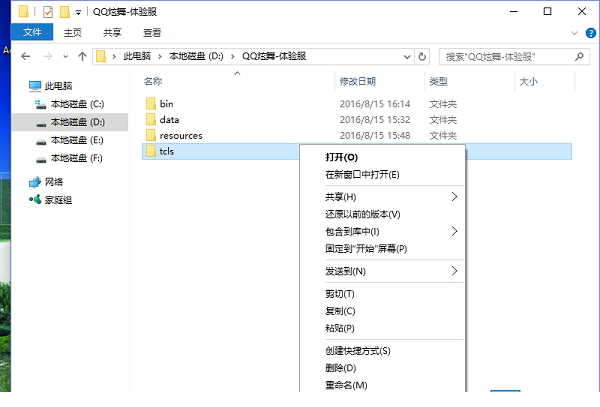Choose 在新窗口中打开(E) from the context menu

click(x=383, y=174)
